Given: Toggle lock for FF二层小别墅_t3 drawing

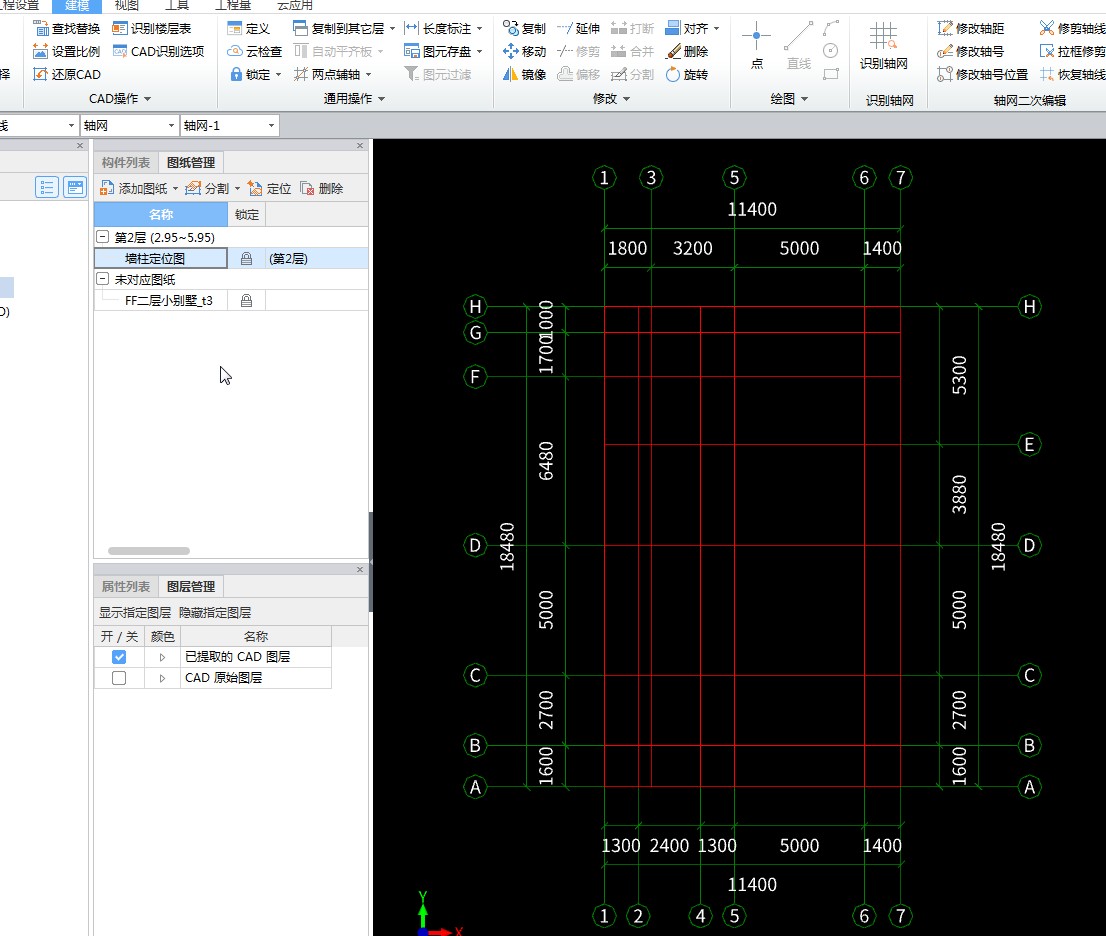Looking at the screenshot, I should click(x=246, y=300).
